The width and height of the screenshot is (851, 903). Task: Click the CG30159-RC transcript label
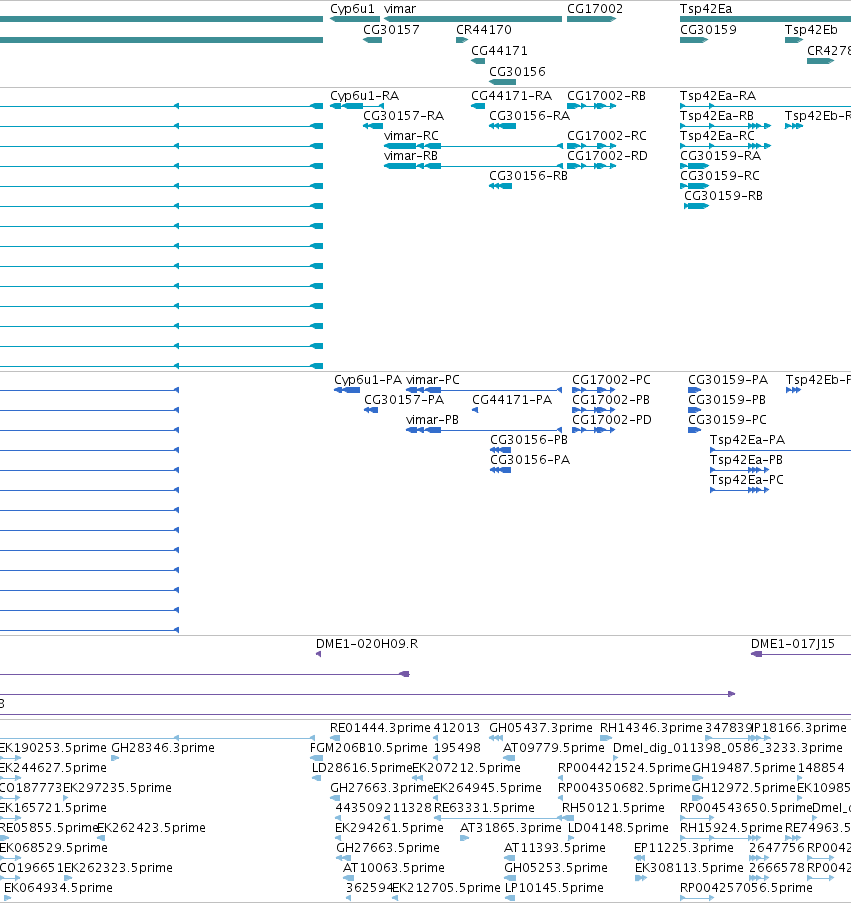(x=720, y=176)
